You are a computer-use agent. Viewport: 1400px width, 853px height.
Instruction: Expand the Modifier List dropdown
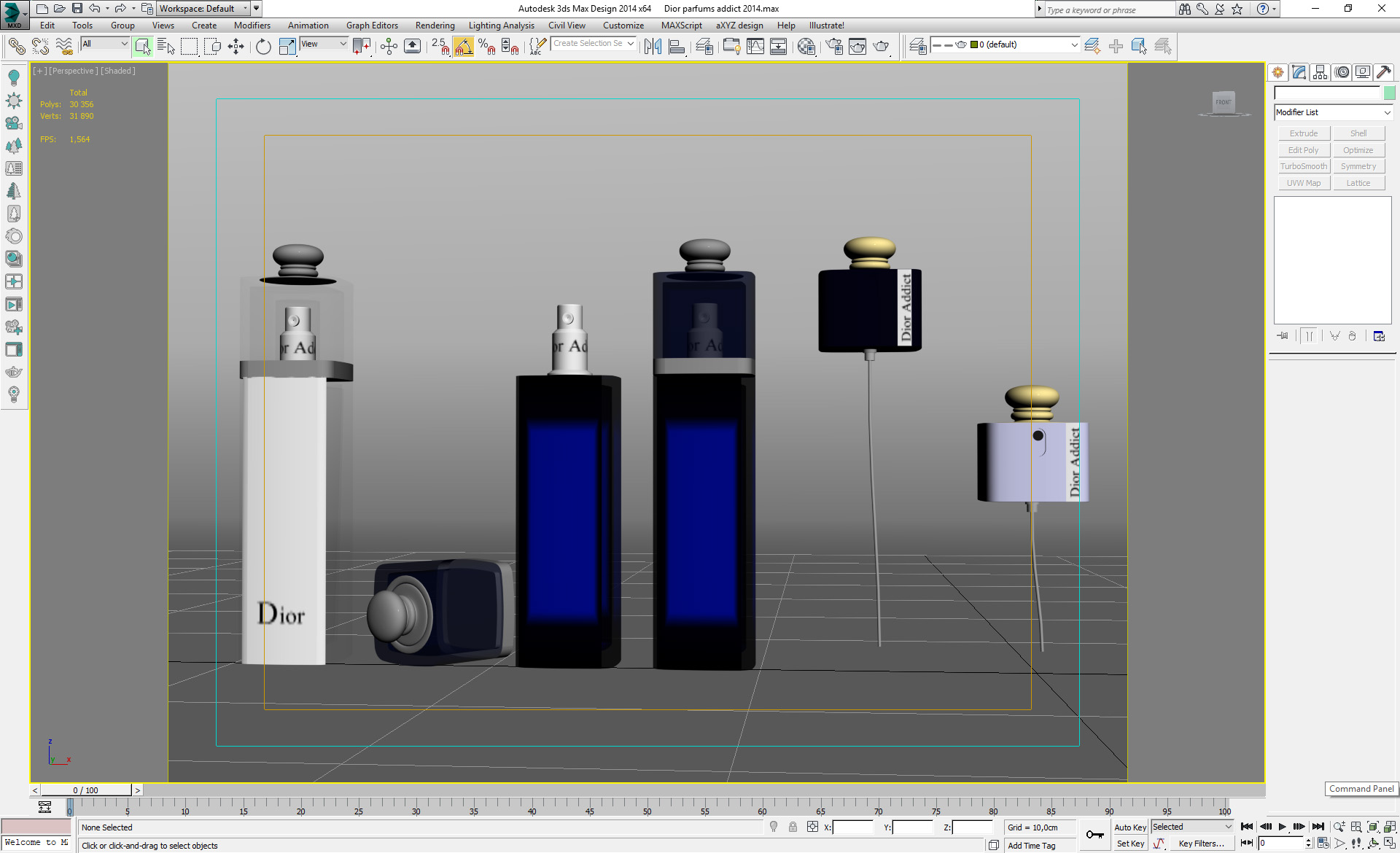pyautogui.click(x=1333, y=112)
